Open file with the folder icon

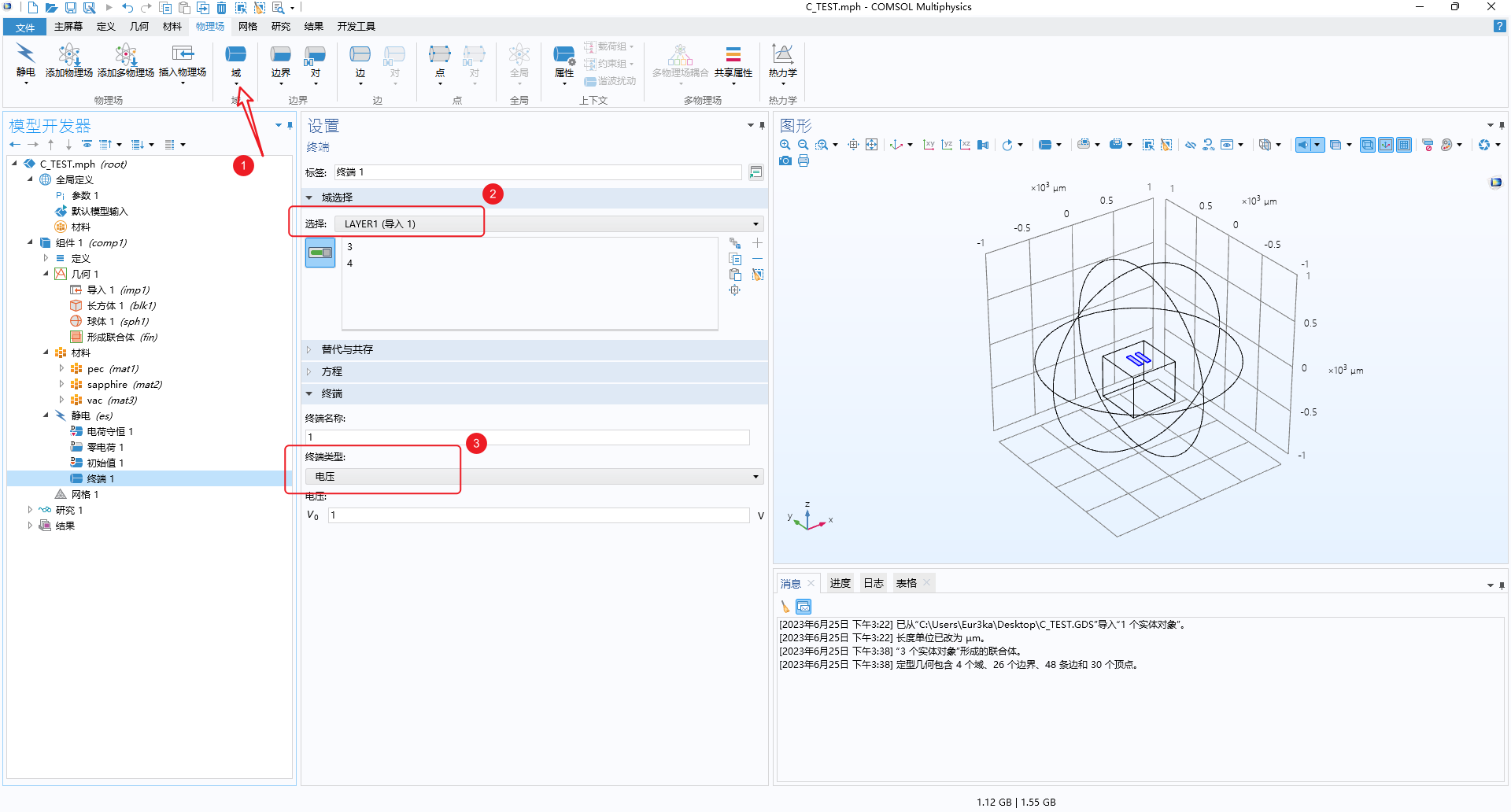click(x=51, y=8)
